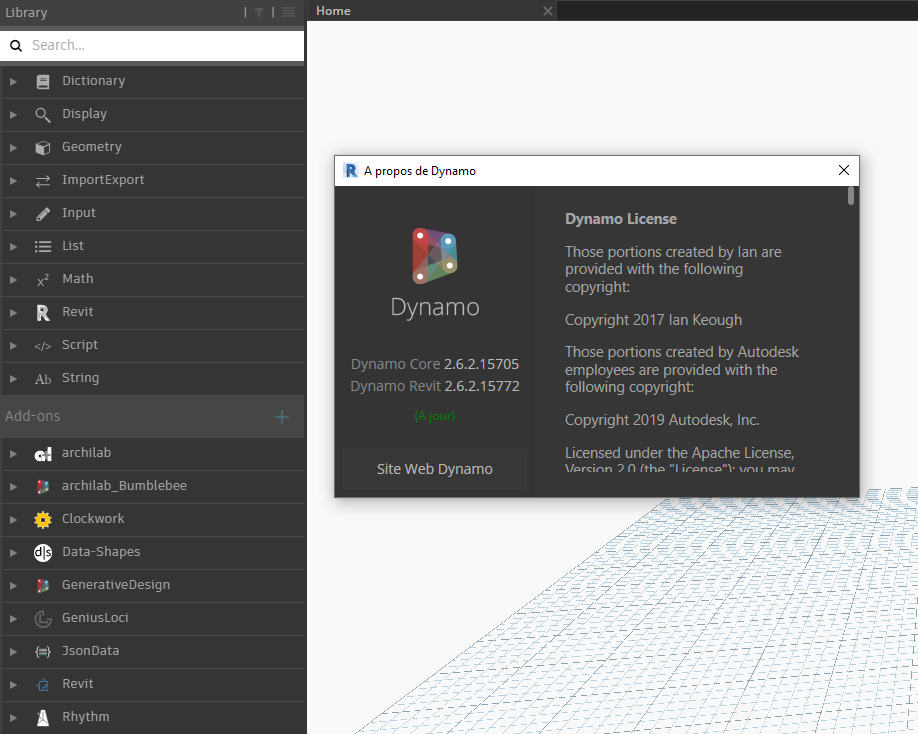The image size is (918, 734).
Task: Click the Rhythm metronome icon
Action: 43,717
